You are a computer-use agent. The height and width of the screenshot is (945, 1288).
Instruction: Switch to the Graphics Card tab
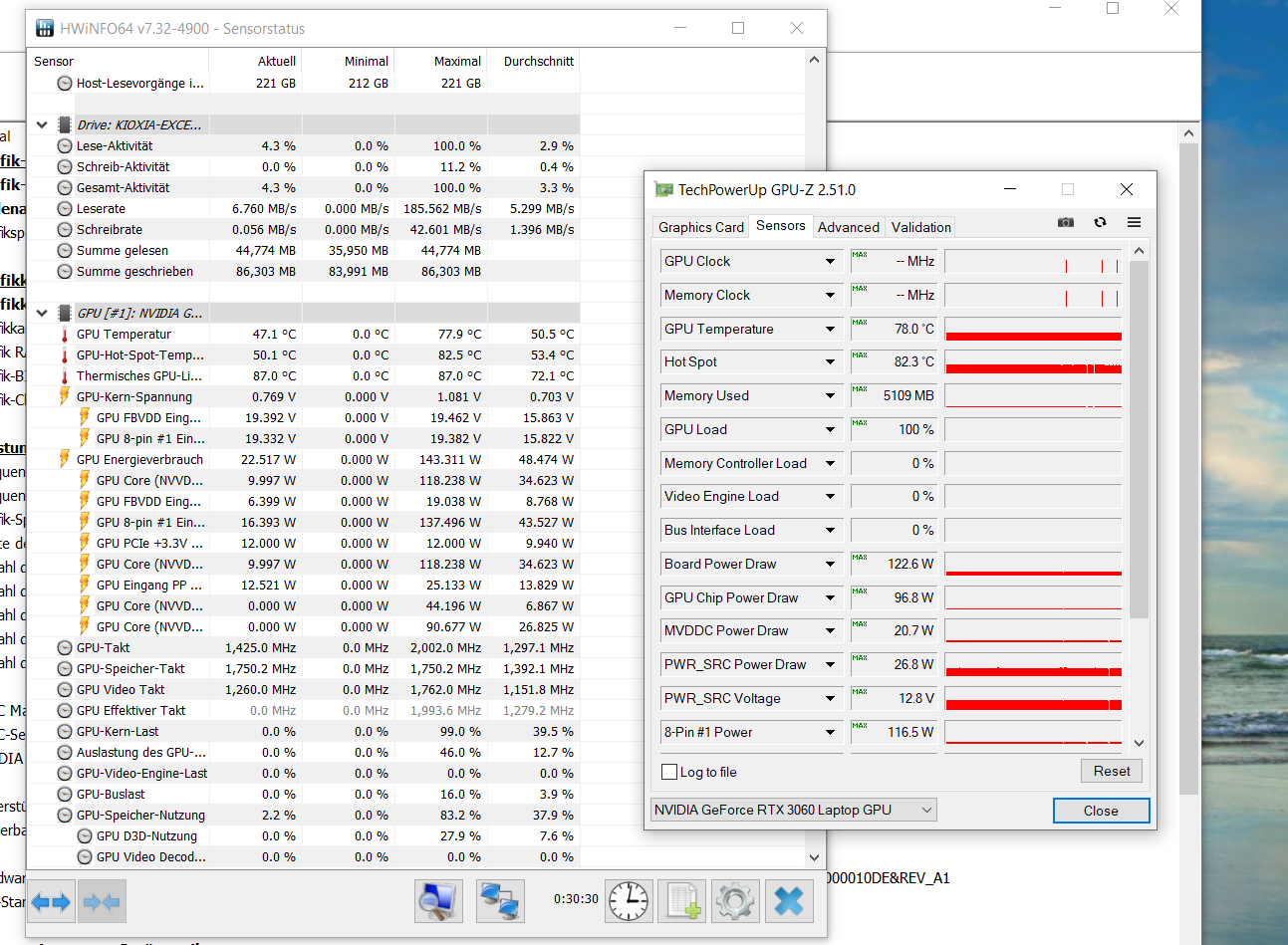coord(700,227)
